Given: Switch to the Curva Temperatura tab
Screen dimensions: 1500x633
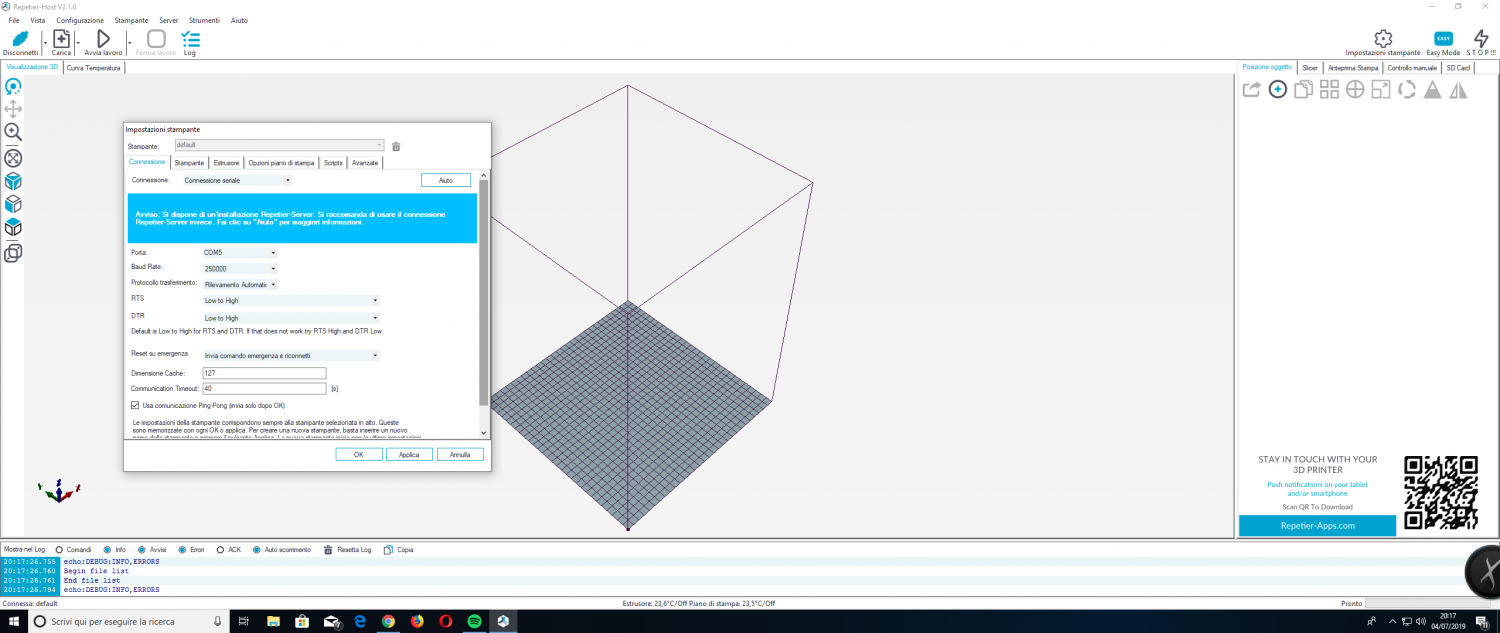Looking at the screenshot, I should point(94,68).
